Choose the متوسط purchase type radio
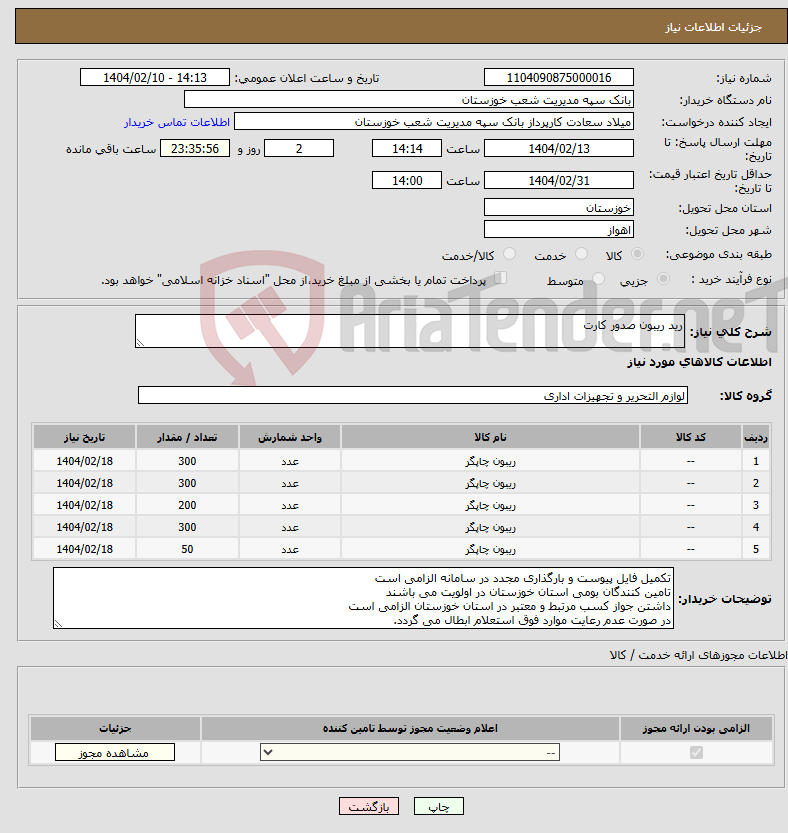788x833 pixels. 598,278
